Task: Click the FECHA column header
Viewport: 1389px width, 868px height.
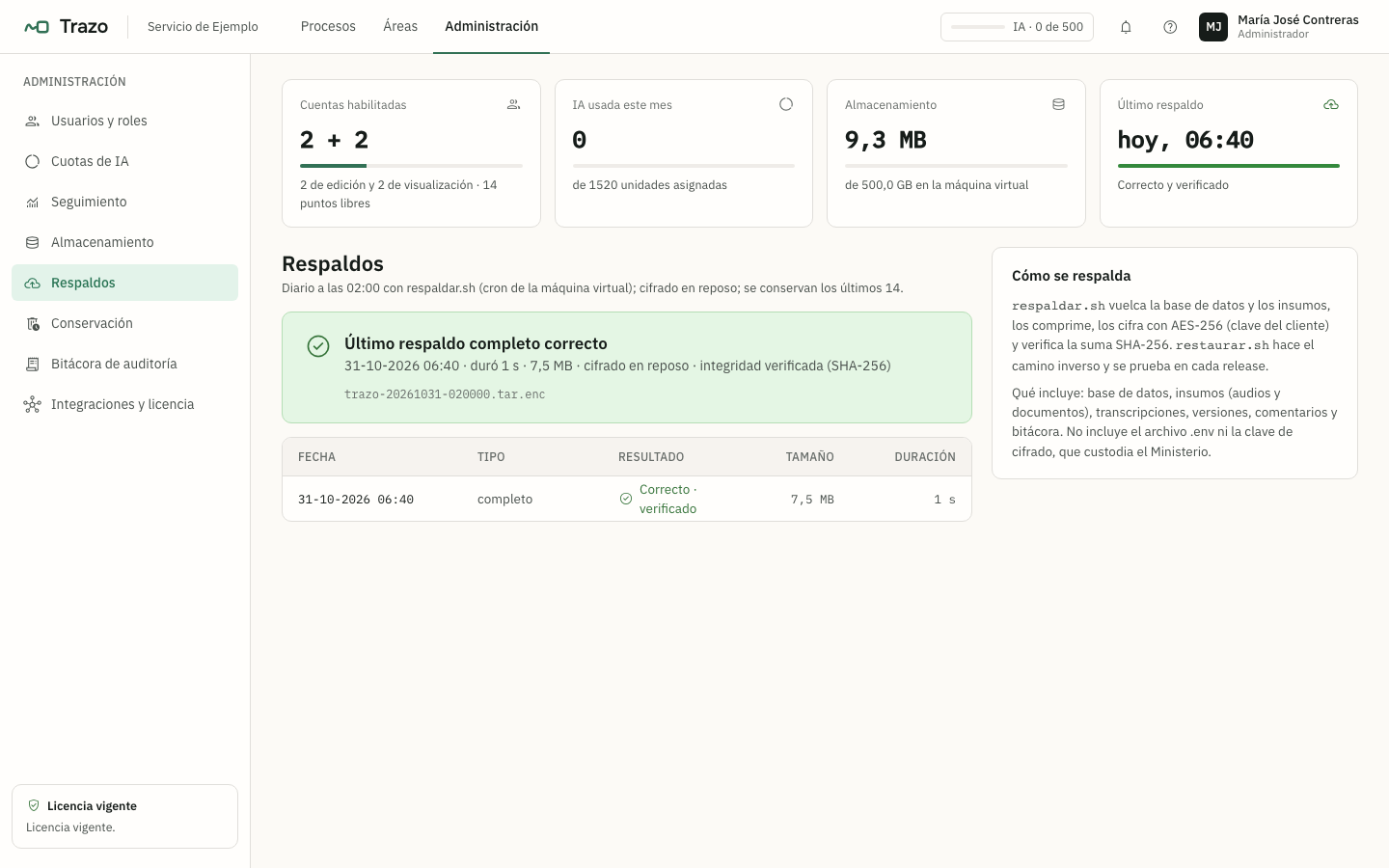Action: 316,457
